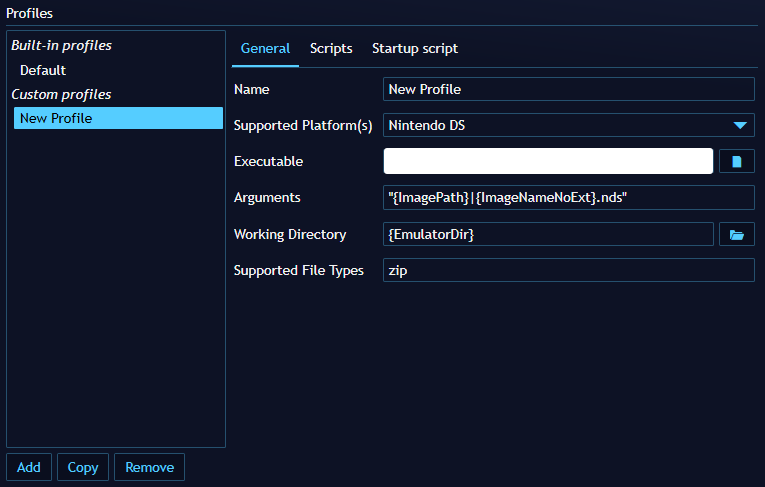Click the Profiles section title
The width and height of the screenshot is (765, 487).
pos(29,13)
